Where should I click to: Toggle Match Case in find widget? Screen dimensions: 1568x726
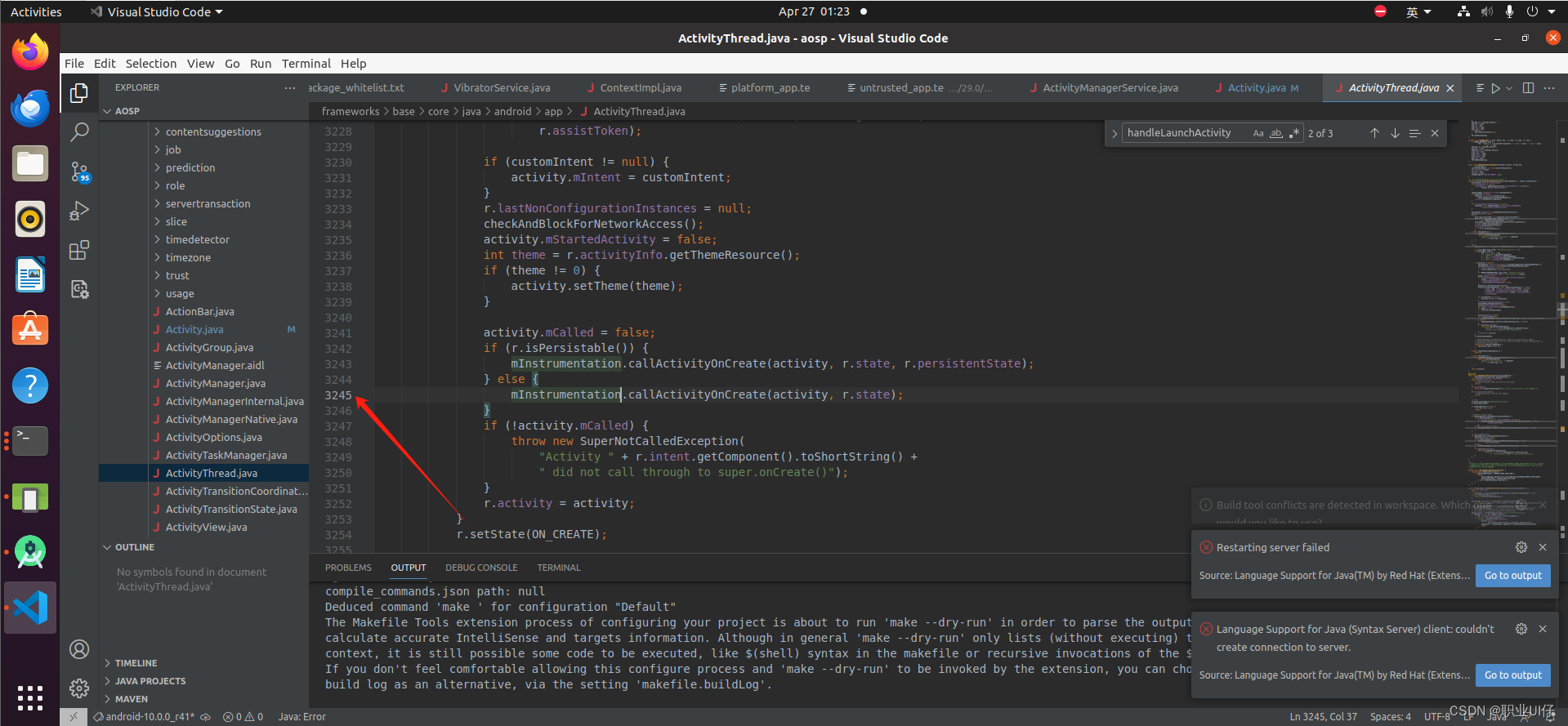tap(1258, 133)
